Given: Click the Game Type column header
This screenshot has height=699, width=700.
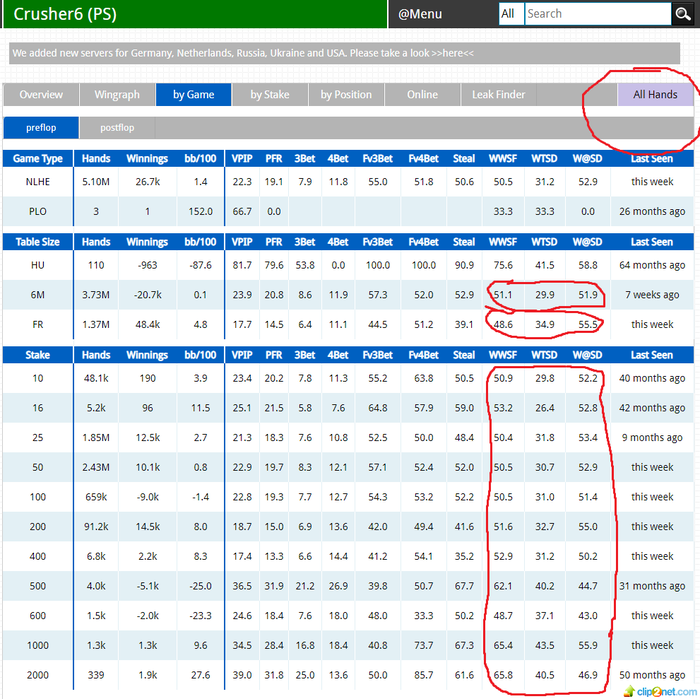Looking at the screenshot, I should (x=38, y=158).
